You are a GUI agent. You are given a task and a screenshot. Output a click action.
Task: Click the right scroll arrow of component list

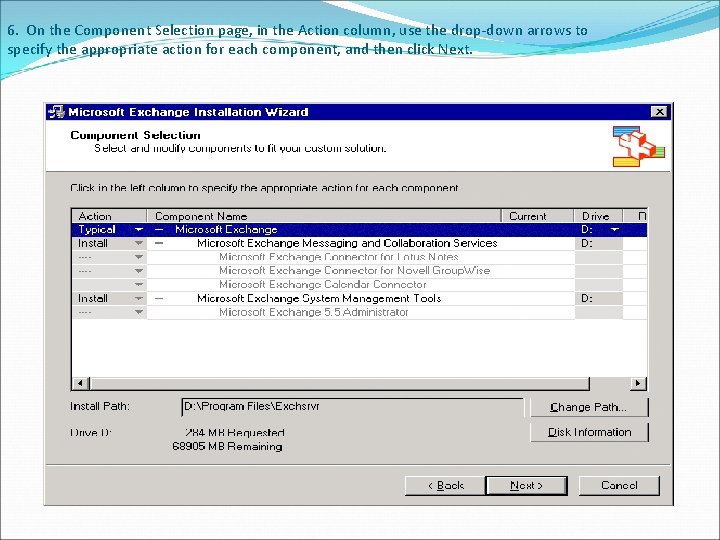[638, 383]
